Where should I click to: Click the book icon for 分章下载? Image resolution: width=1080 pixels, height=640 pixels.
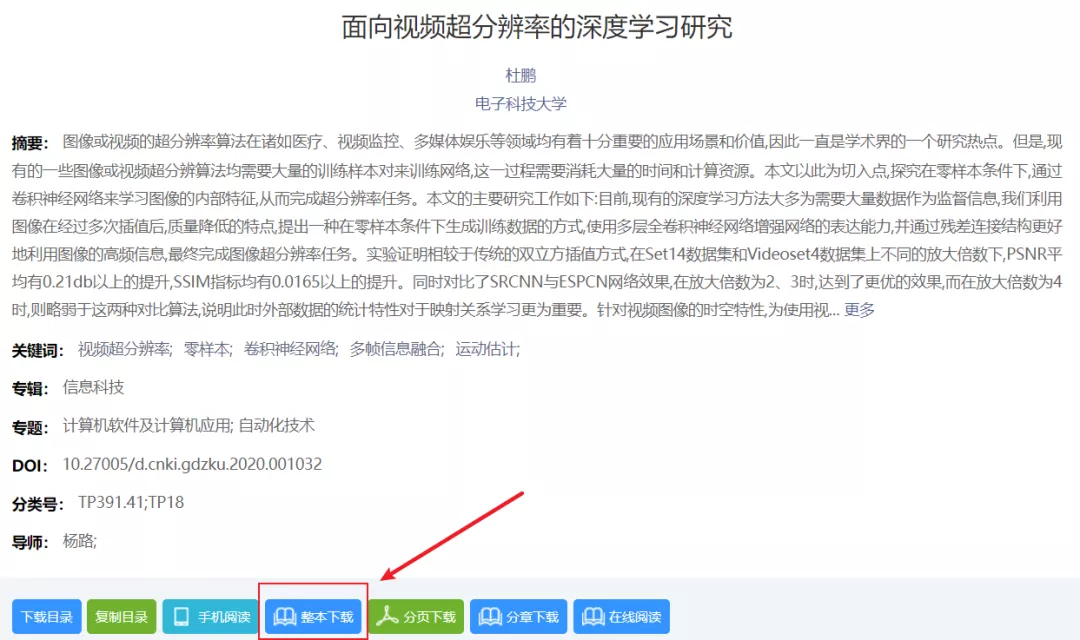490,617
